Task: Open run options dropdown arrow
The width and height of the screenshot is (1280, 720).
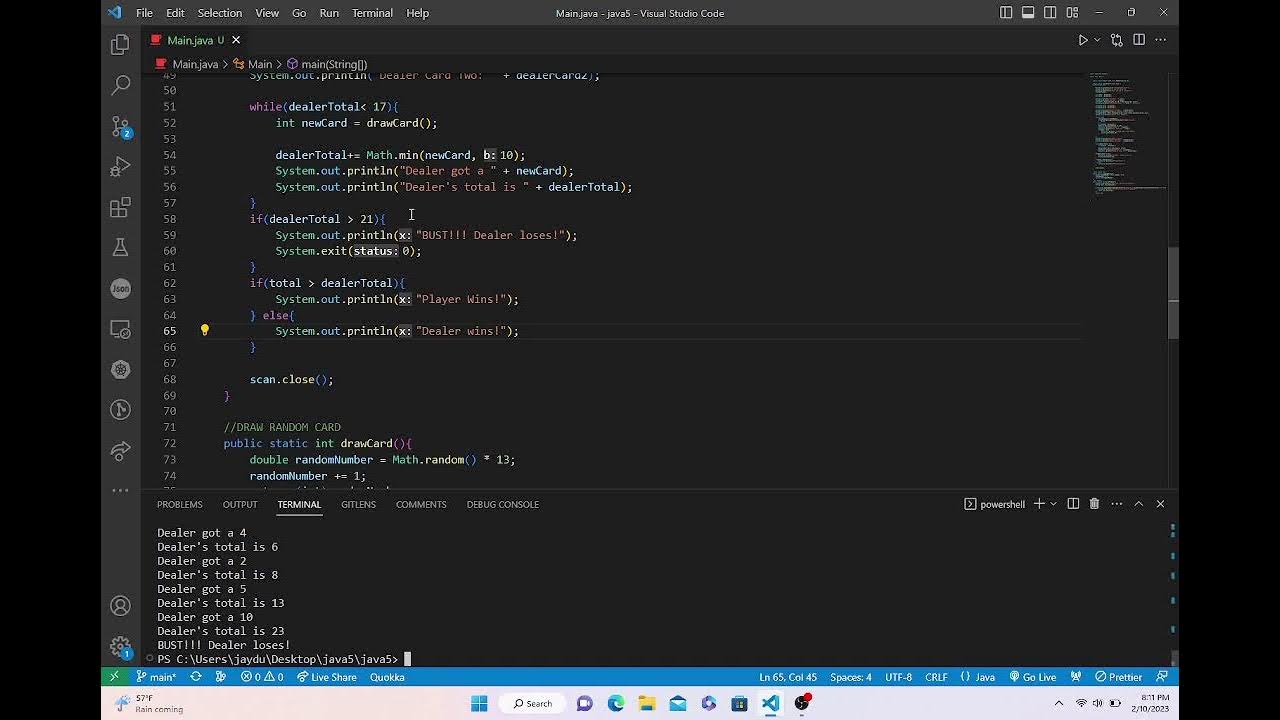Action: (1097, 40)
